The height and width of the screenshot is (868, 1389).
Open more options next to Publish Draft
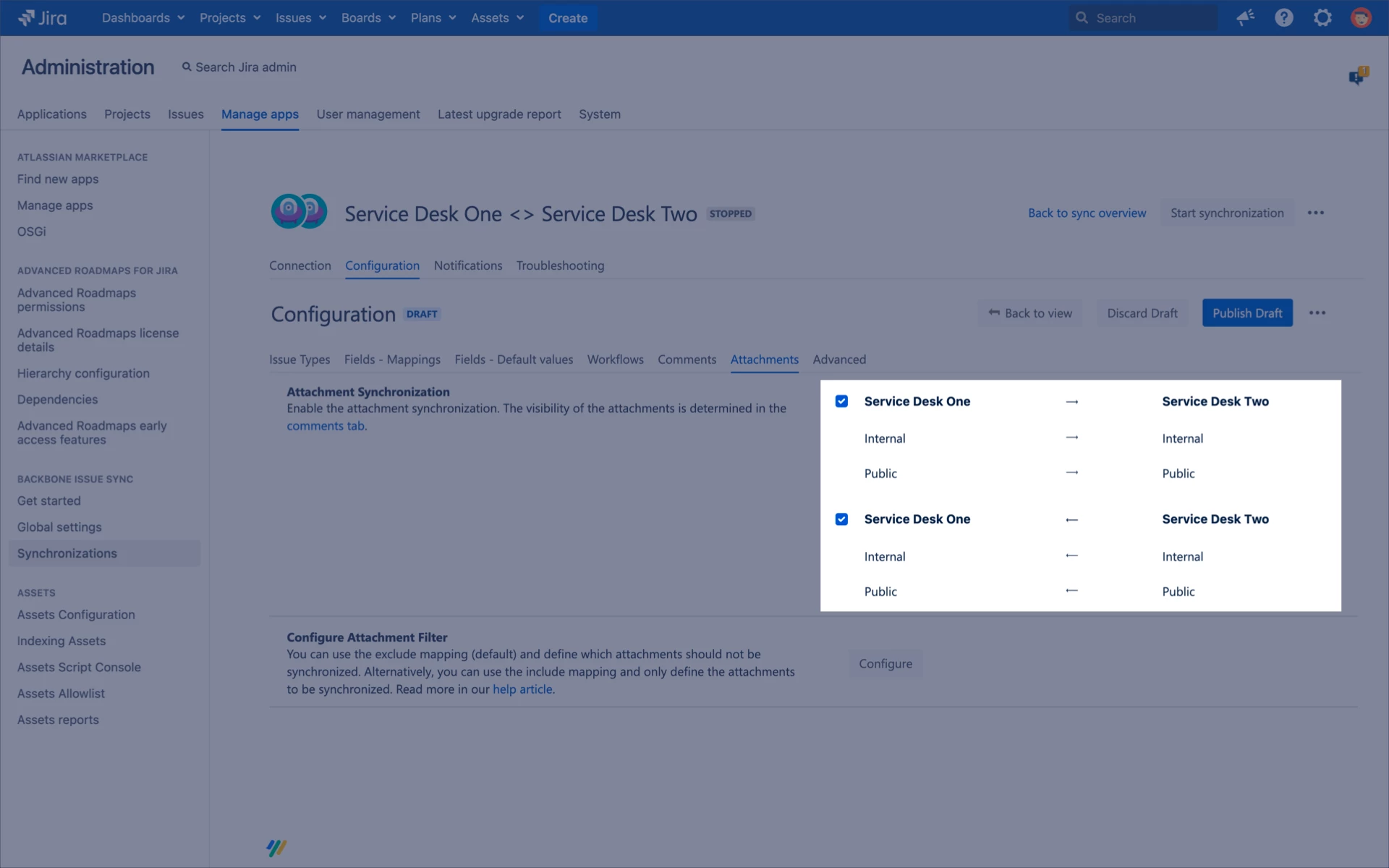1317,313
